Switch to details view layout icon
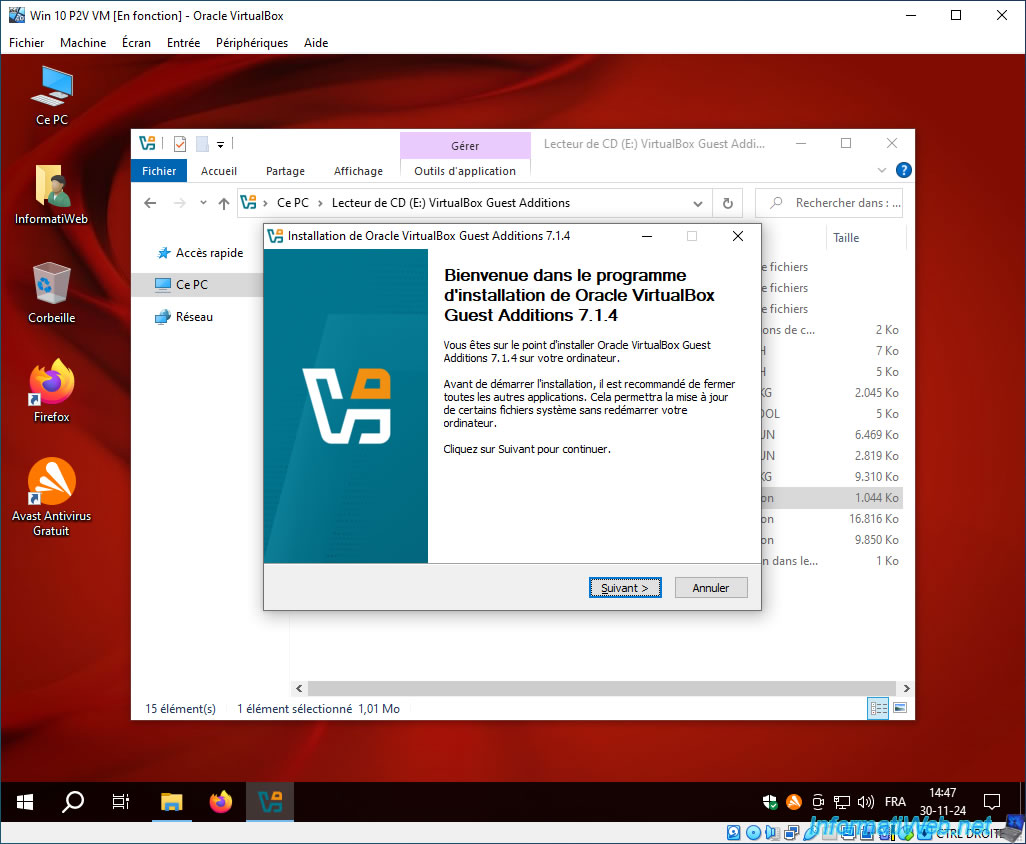 [878, 708]
